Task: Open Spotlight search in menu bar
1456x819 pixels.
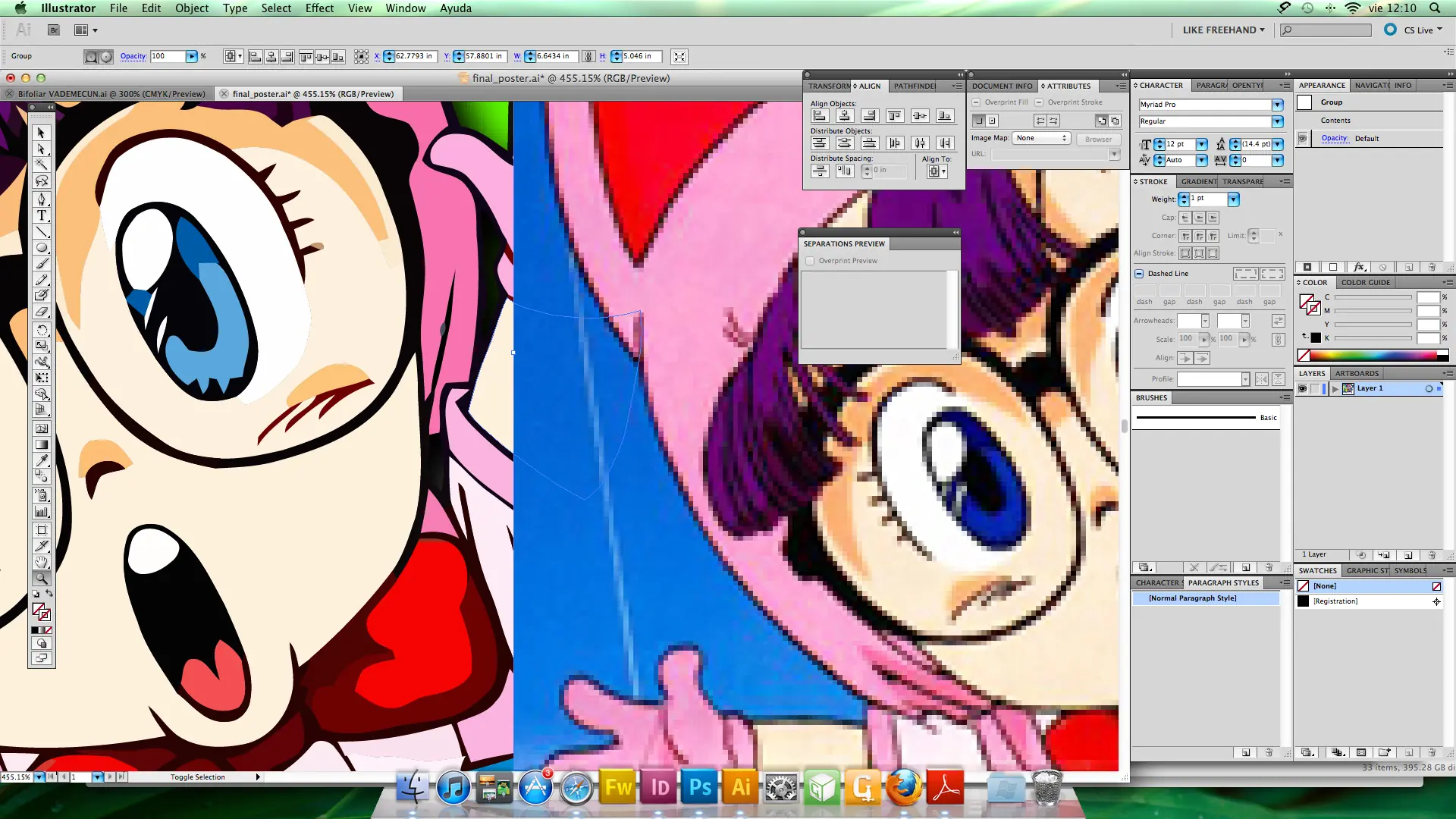Action: pyautogui.click(x=1435, y=8)
